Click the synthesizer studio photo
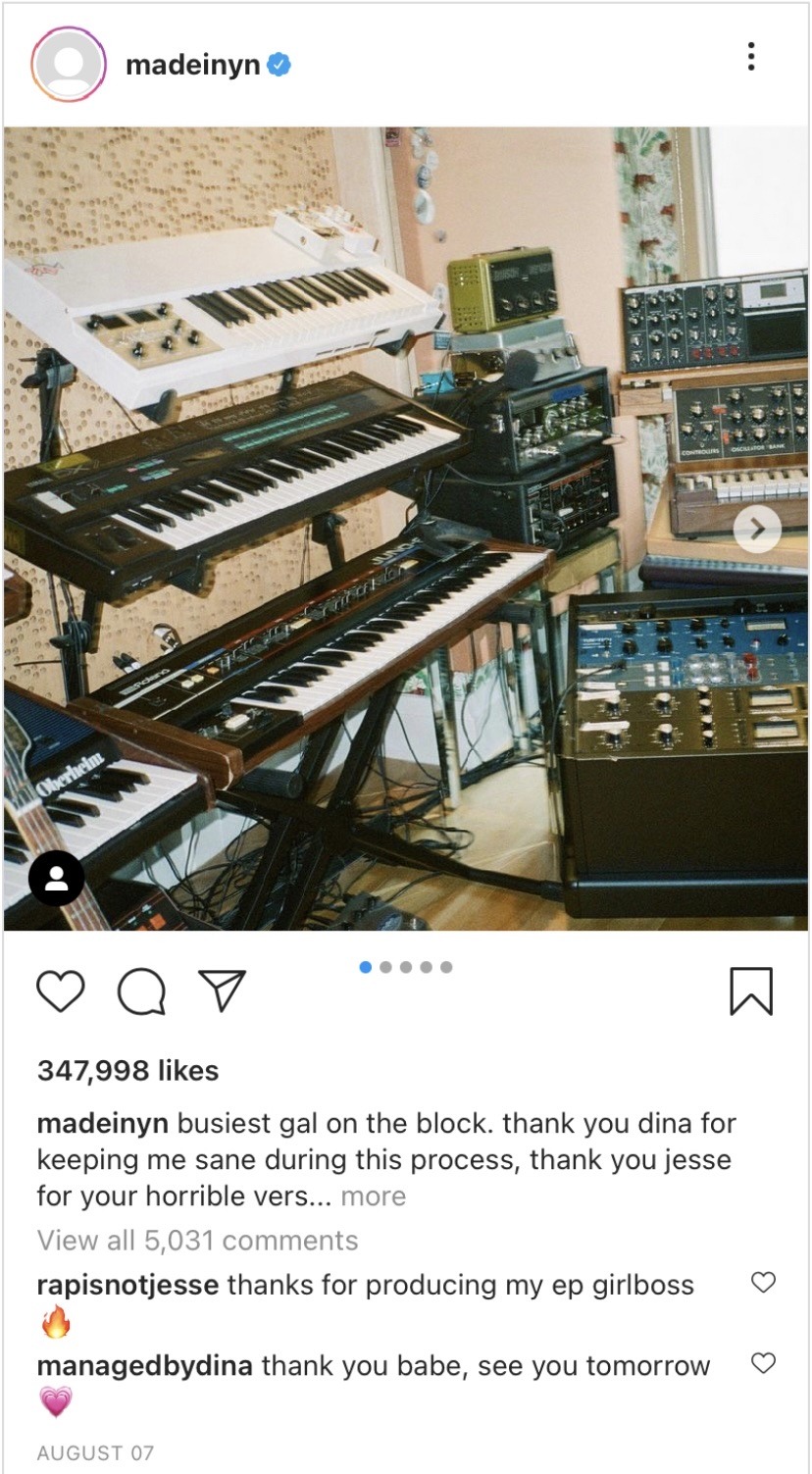This screenshot has width=812, height=1474. pyautogui.click(x=406, y=529)
